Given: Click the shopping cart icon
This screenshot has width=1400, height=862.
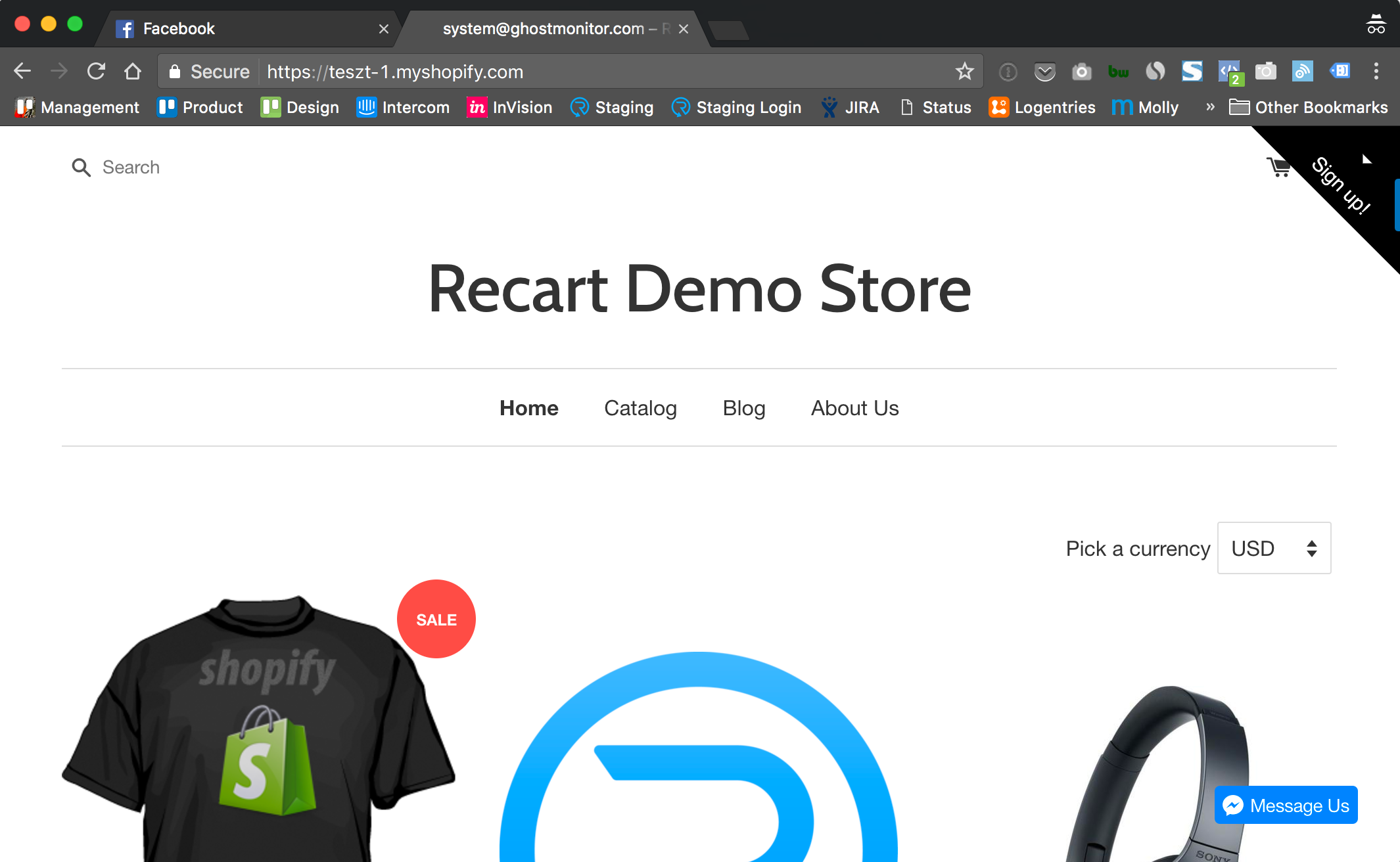Looking at the screenshot, I should point(1278,167).
